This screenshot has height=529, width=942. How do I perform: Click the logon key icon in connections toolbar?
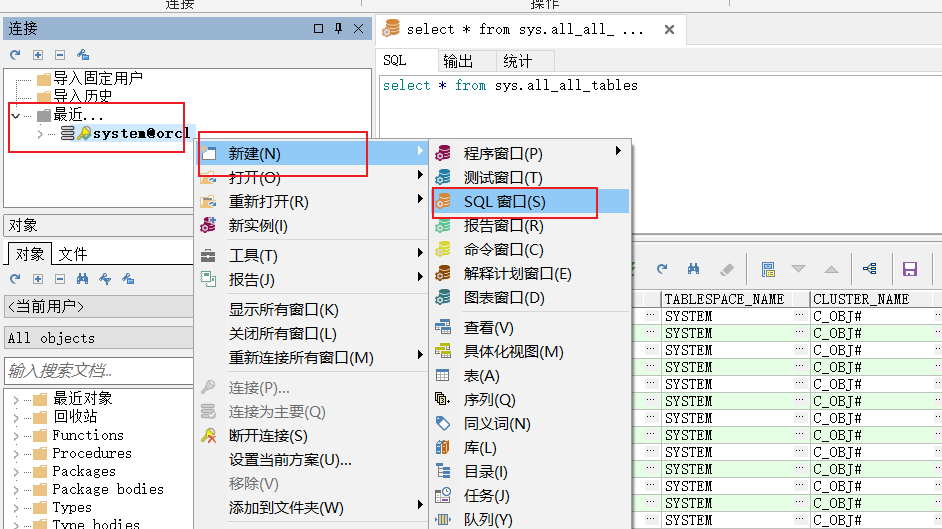(x=83, y=55)
